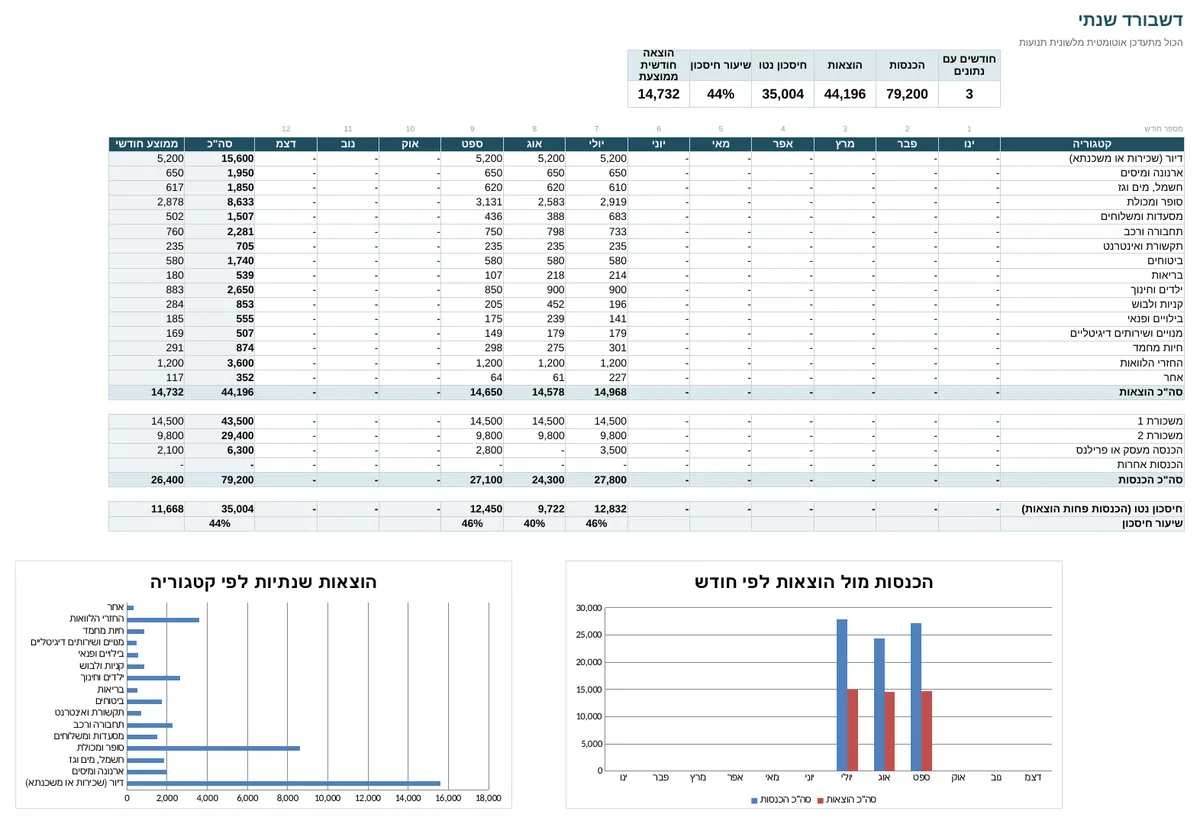The height and width of the screenshot is (824, 1200).
Task: Click the red "סה"כ הוצאות" legend swatch
Action: (x=821, y=799)
